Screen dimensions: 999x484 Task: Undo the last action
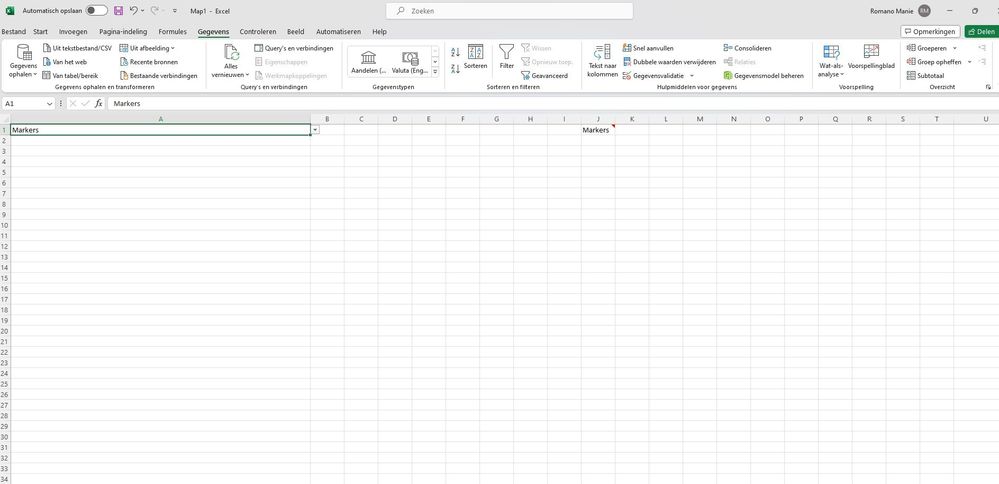133,11
